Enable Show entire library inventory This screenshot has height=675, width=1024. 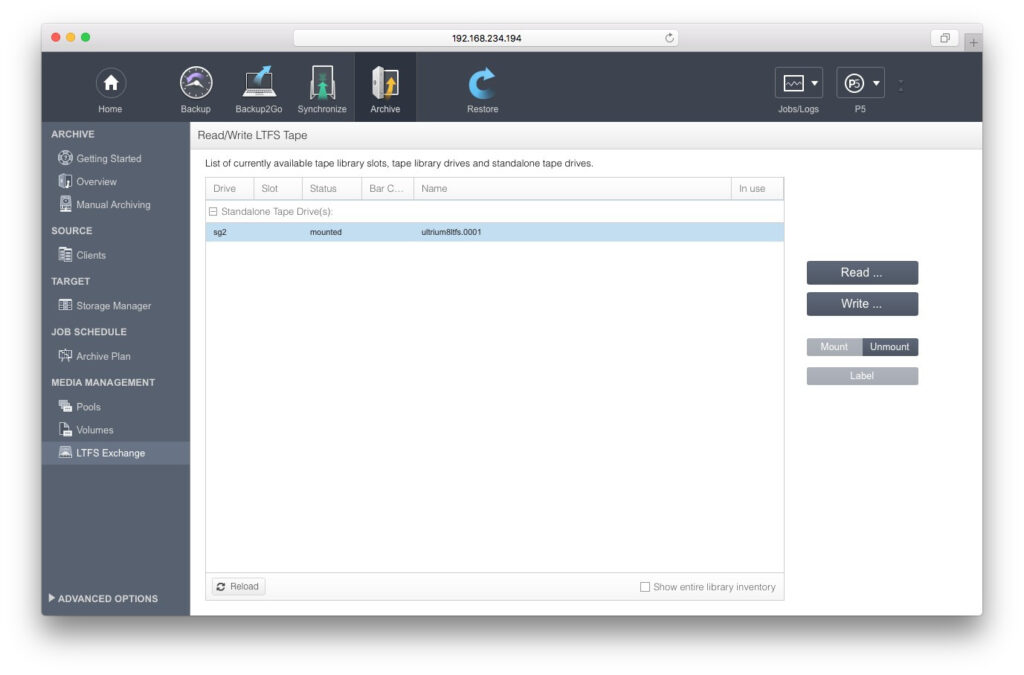pos(645,587)
